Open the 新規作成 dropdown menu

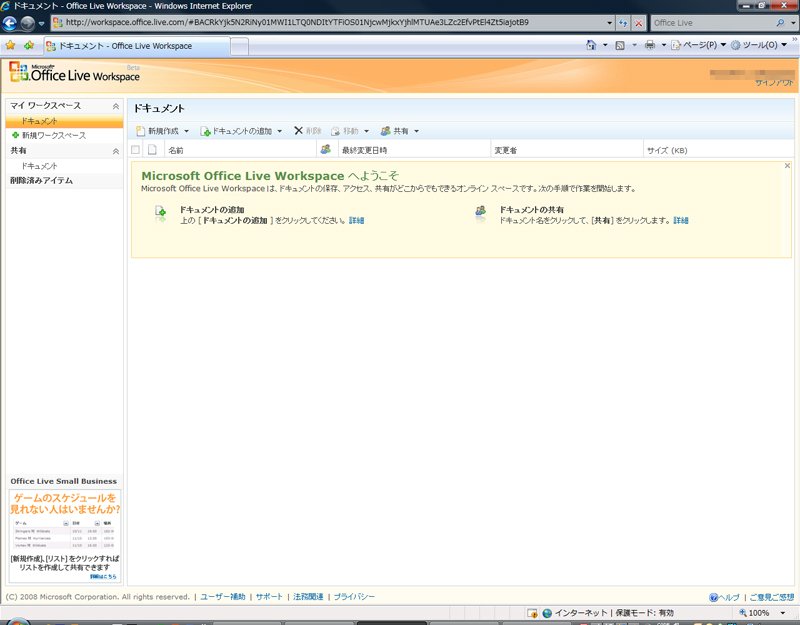(162, 131)
